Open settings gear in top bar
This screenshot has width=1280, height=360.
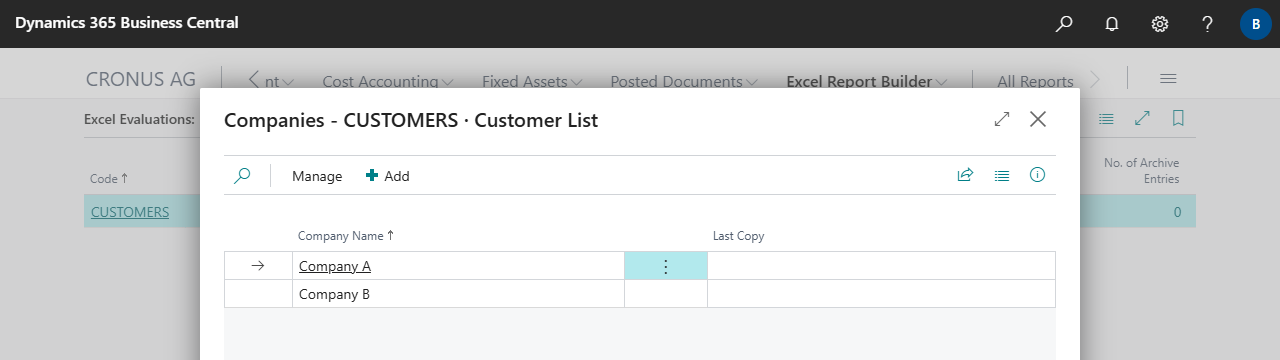pyautogui.click(x=1160, y=24)
